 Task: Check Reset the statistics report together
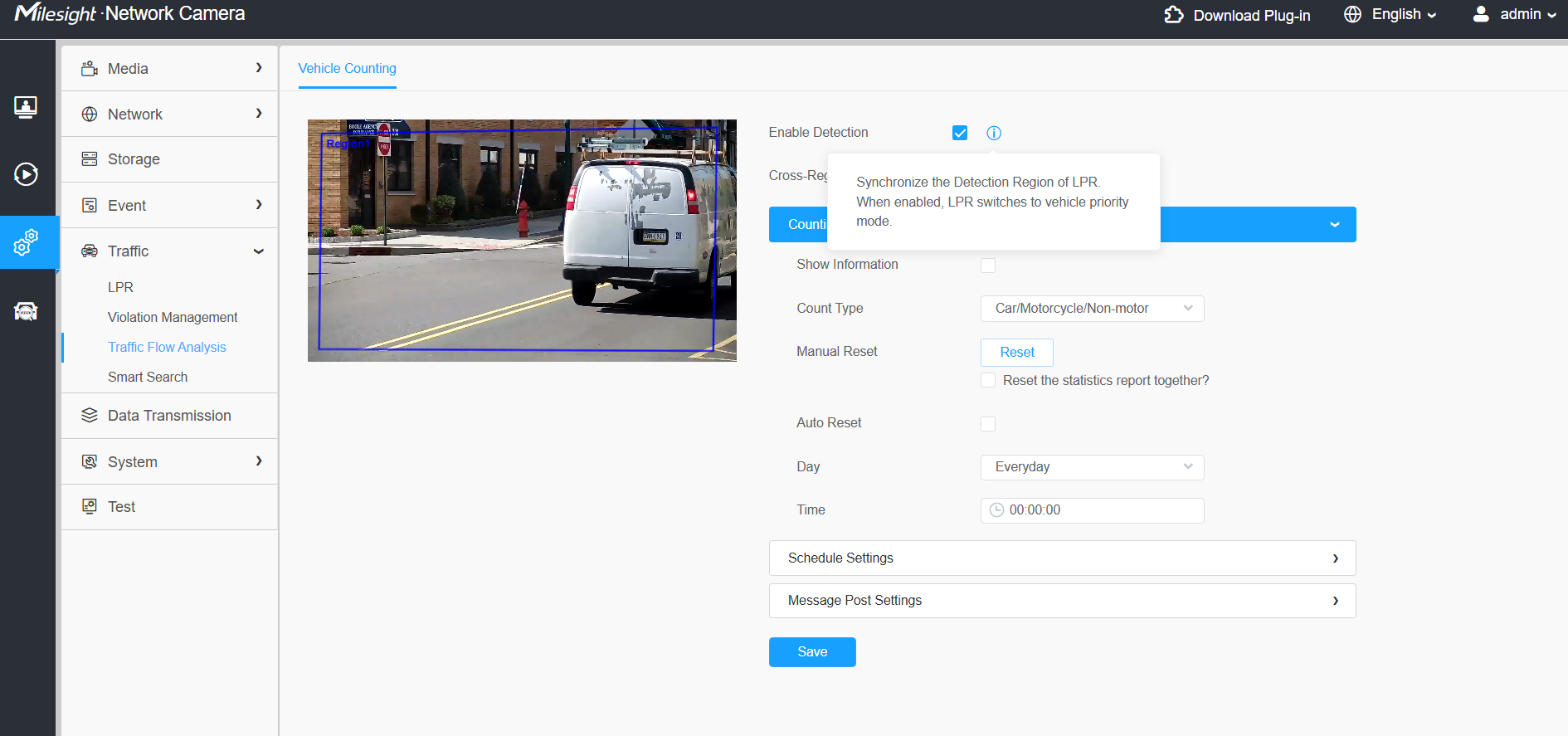click(988, 380)
